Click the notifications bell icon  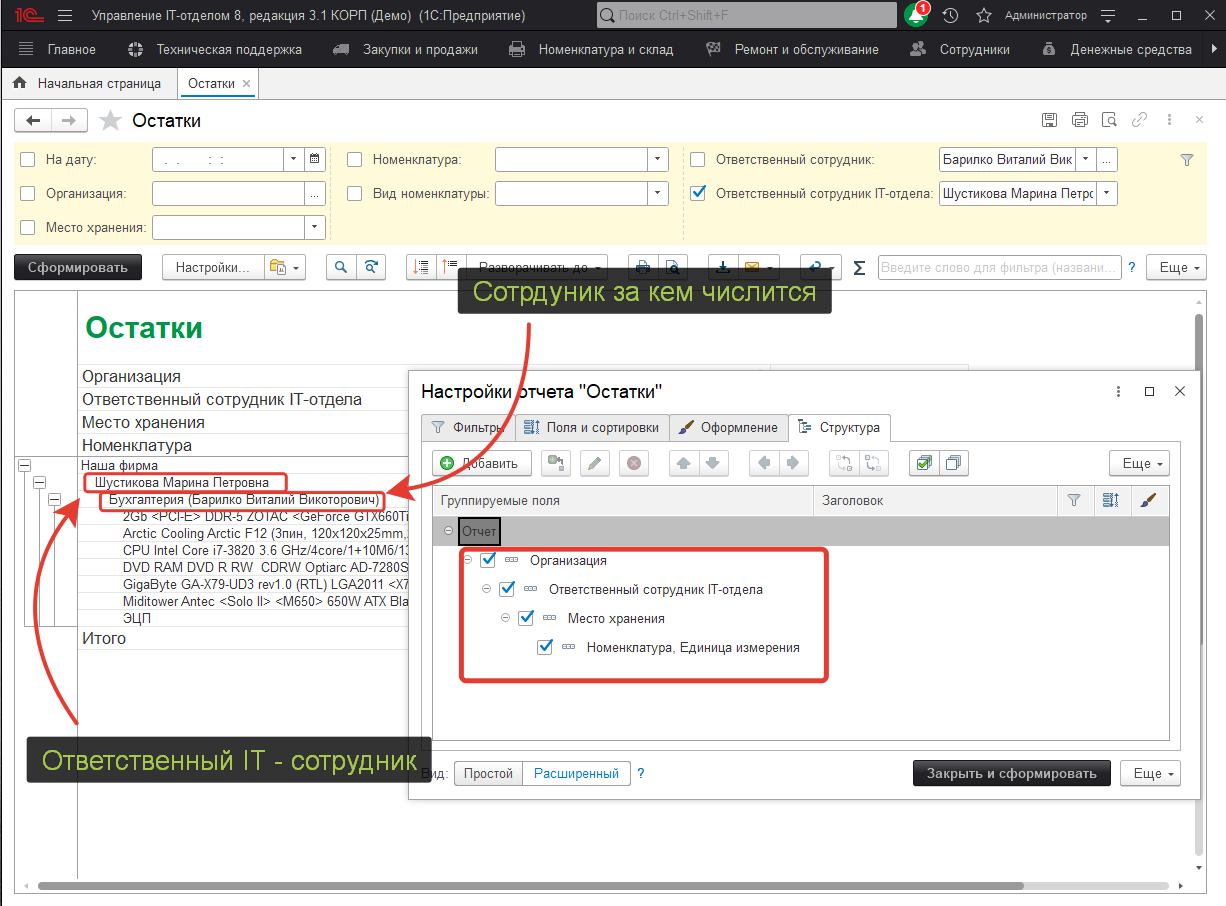pos(915,16)
